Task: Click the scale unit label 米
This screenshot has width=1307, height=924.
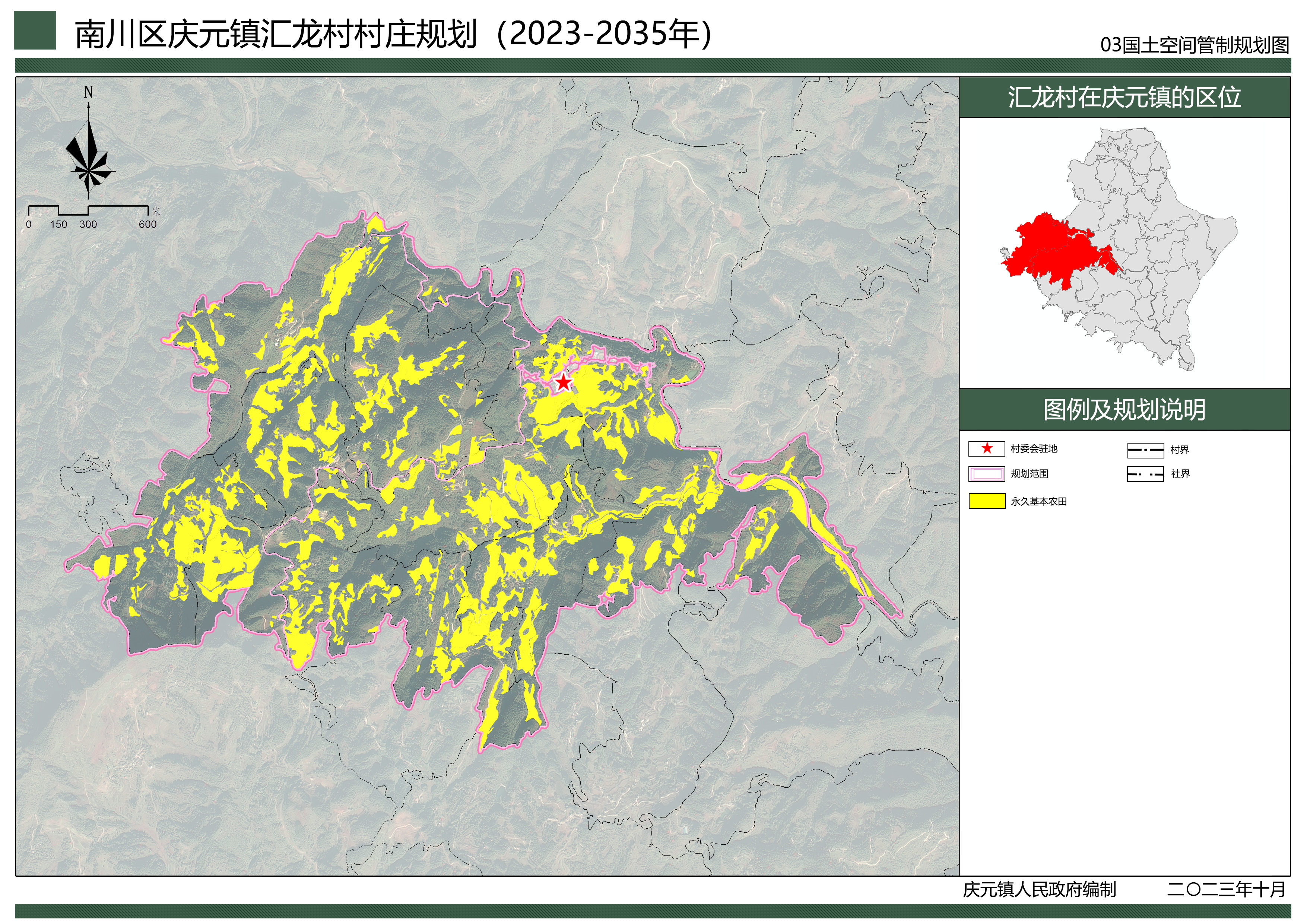Action: tap(156, 212)
